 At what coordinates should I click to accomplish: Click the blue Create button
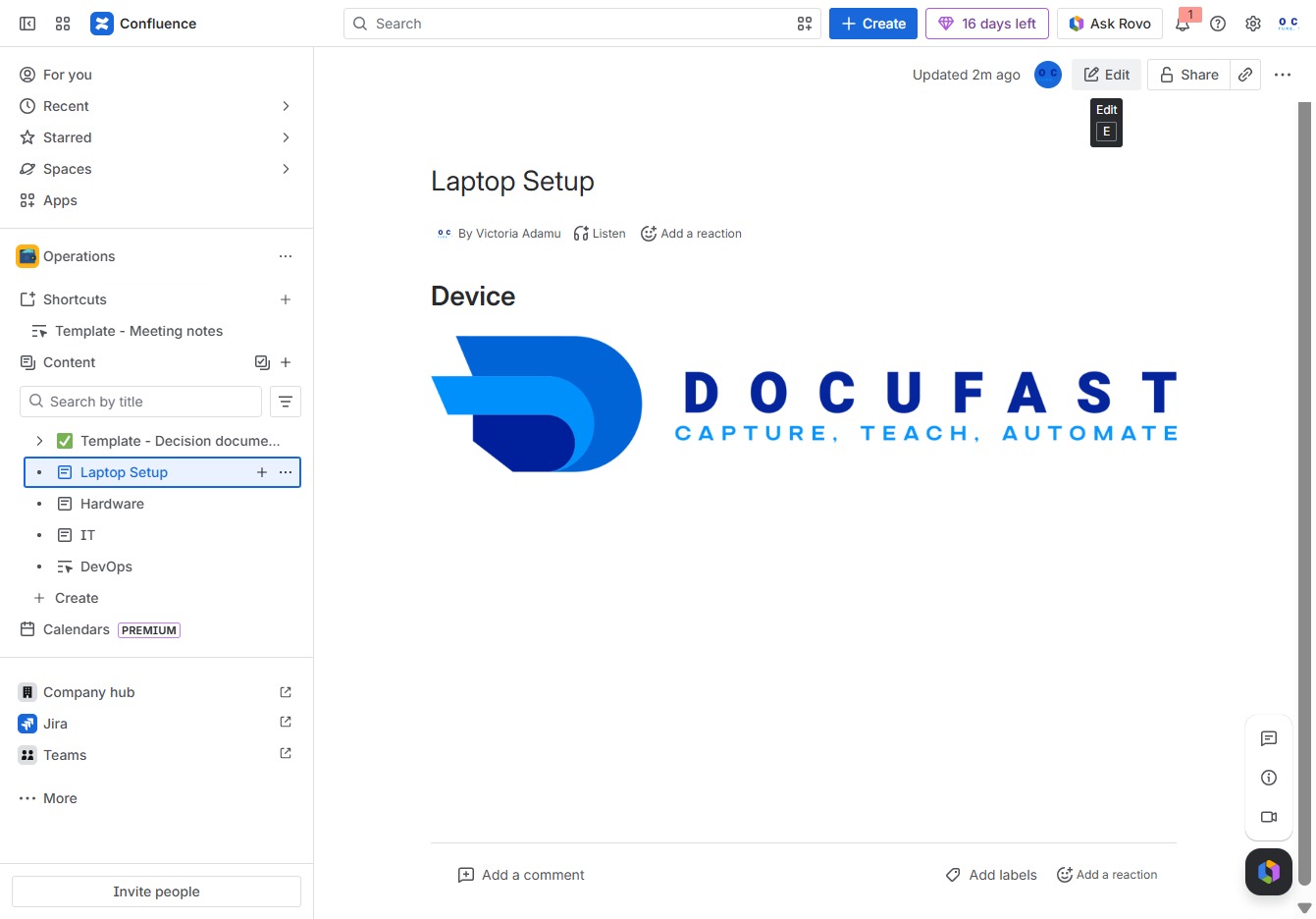(x=873, y=24)
